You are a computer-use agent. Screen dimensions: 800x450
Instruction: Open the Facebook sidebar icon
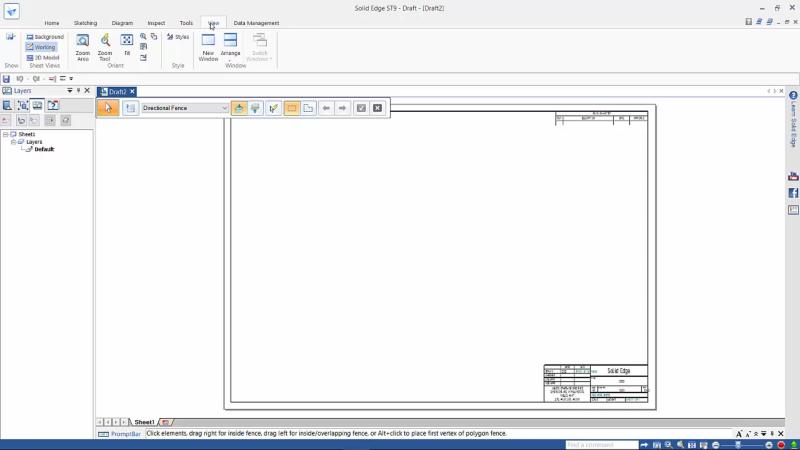click(x=793, y=193)
